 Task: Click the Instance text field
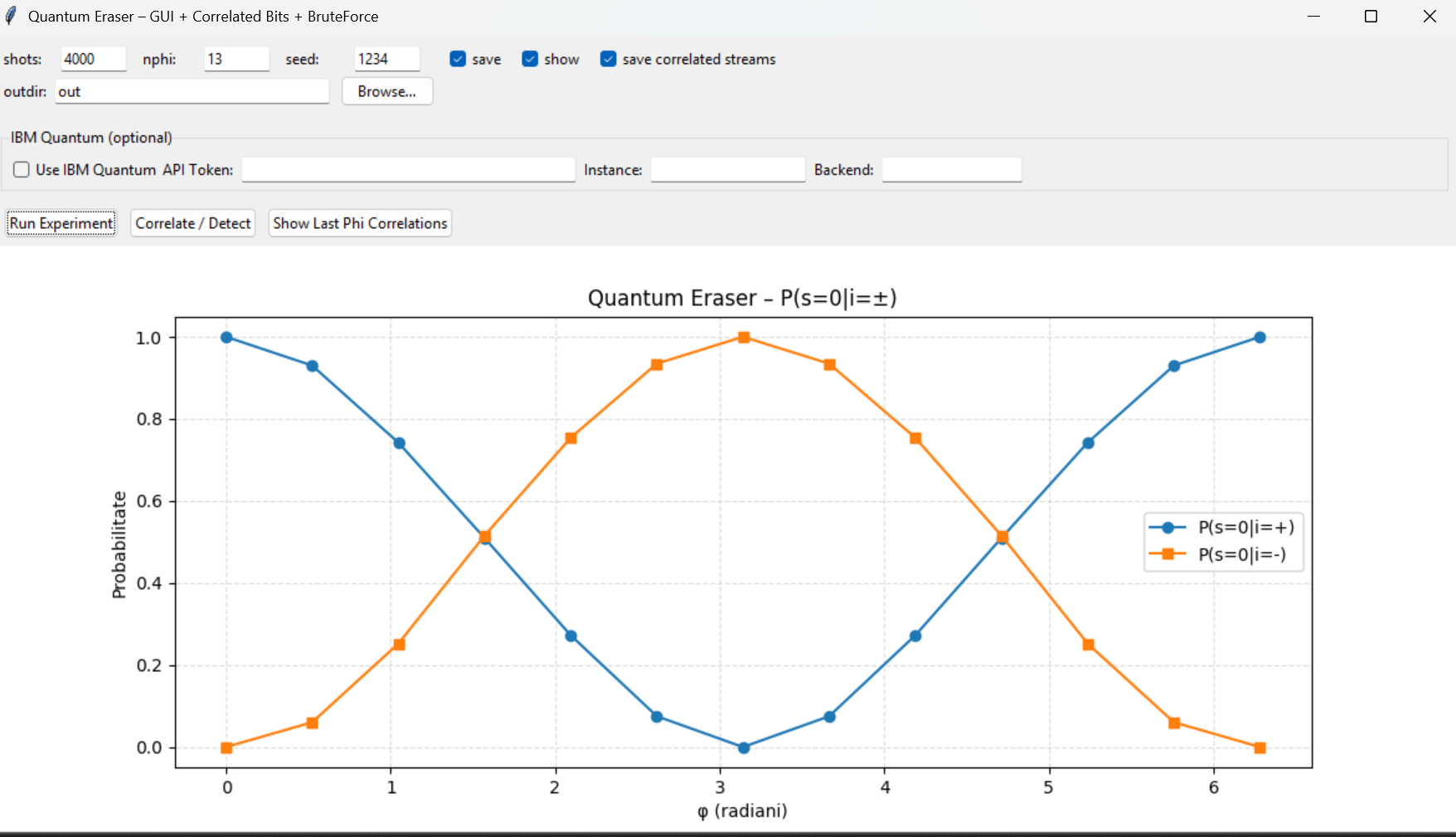(727, 170)
